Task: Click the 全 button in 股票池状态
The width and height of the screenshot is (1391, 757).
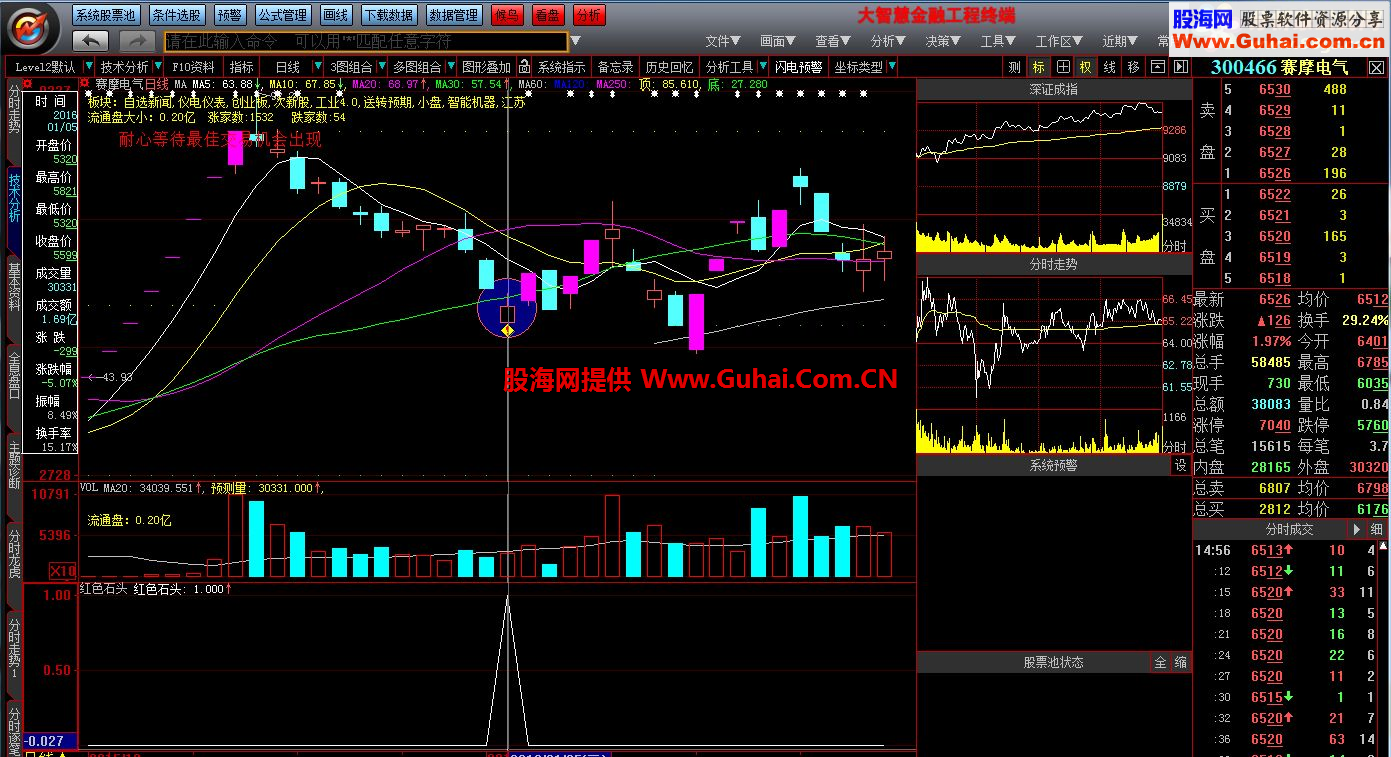Action: (x=1160, y=662)
